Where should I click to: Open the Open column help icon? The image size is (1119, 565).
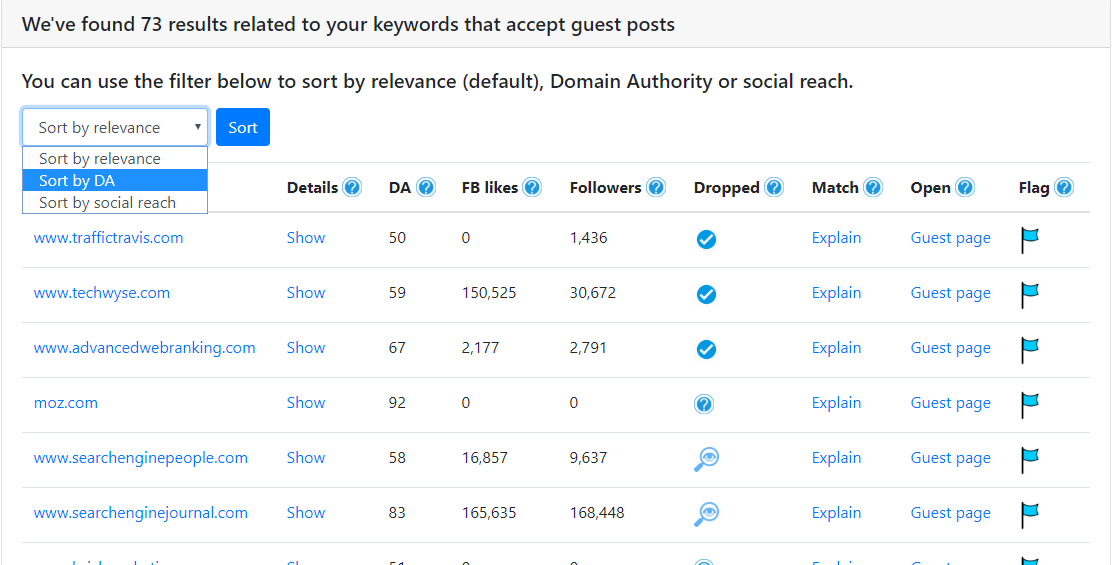[x=965, y=188]
